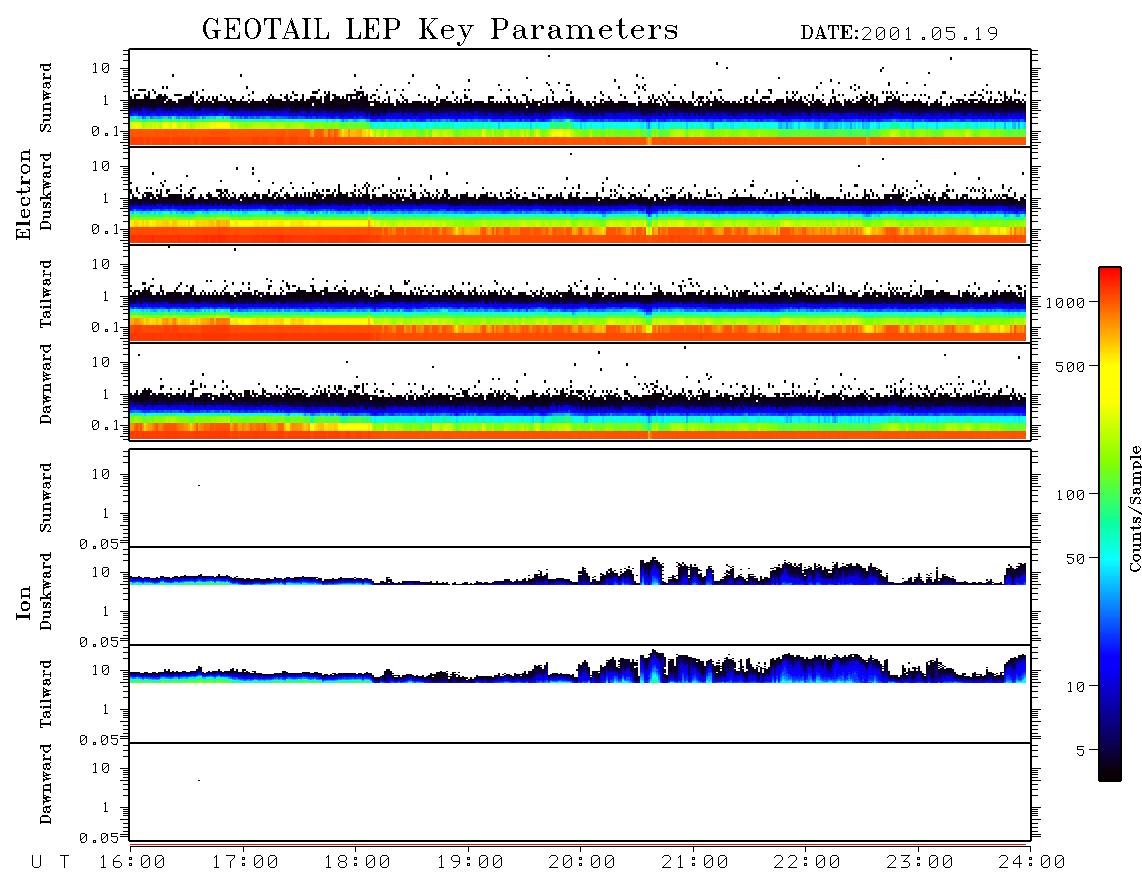Click the '24:00' time axis label
Screen dimensions: 1142x880
(1032, 862)
